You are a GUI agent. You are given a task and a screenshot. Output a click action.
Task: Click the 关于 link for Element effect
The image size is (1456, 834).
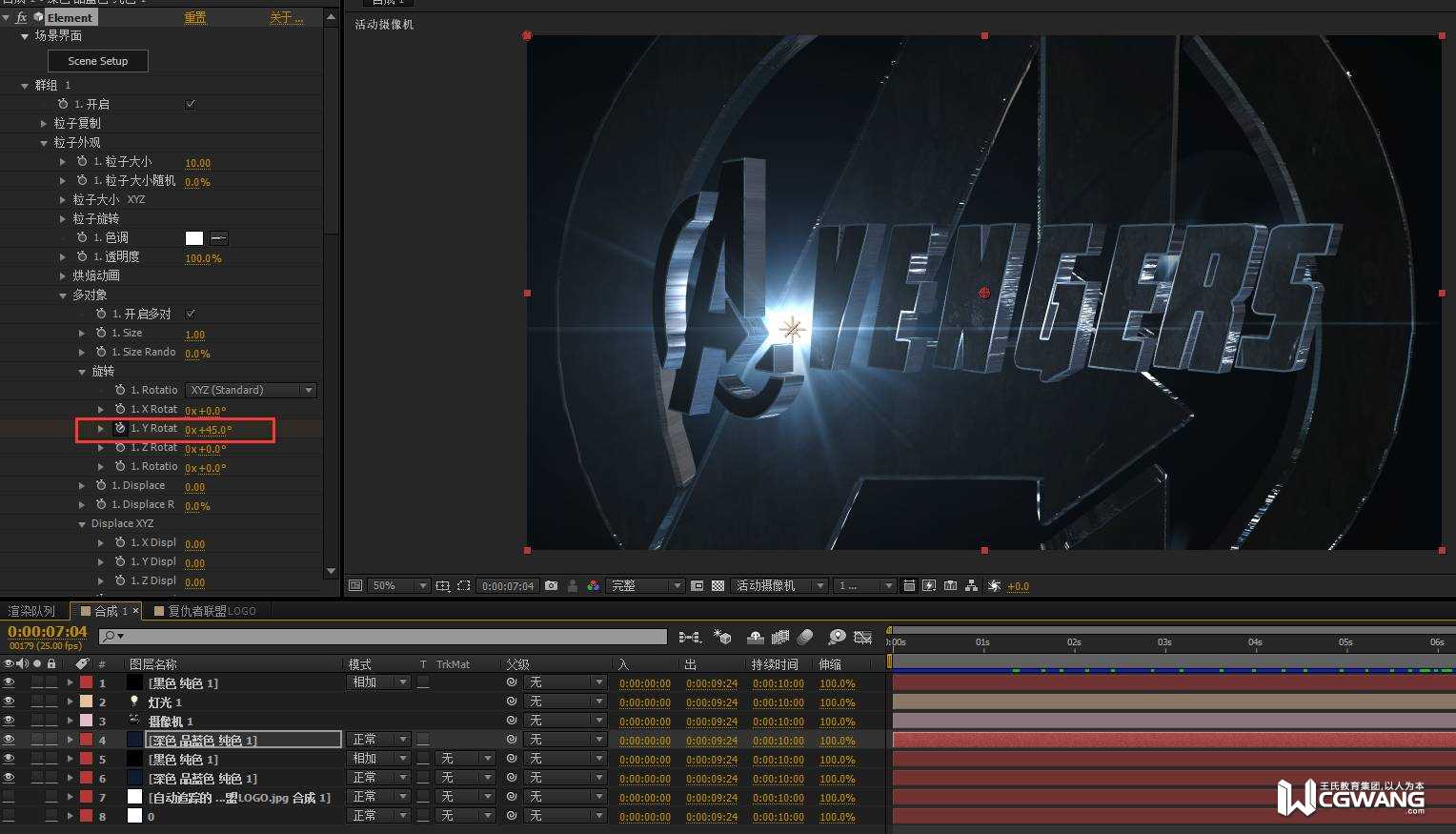tap(287, 17)
